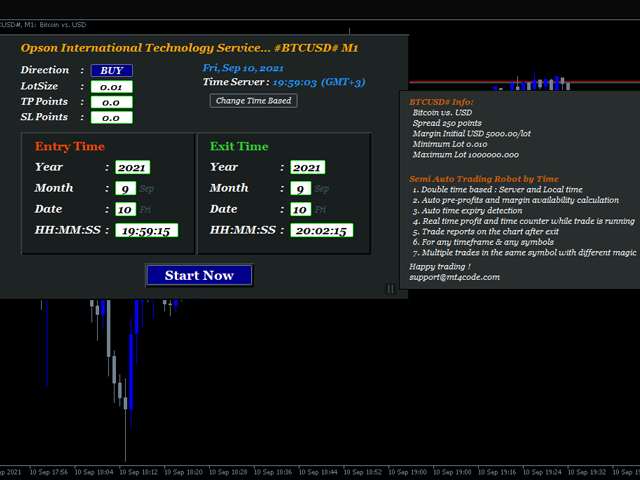Screen dimensions: 640x480
Task: Click the TP Points input field
Action: coord(111,102)
